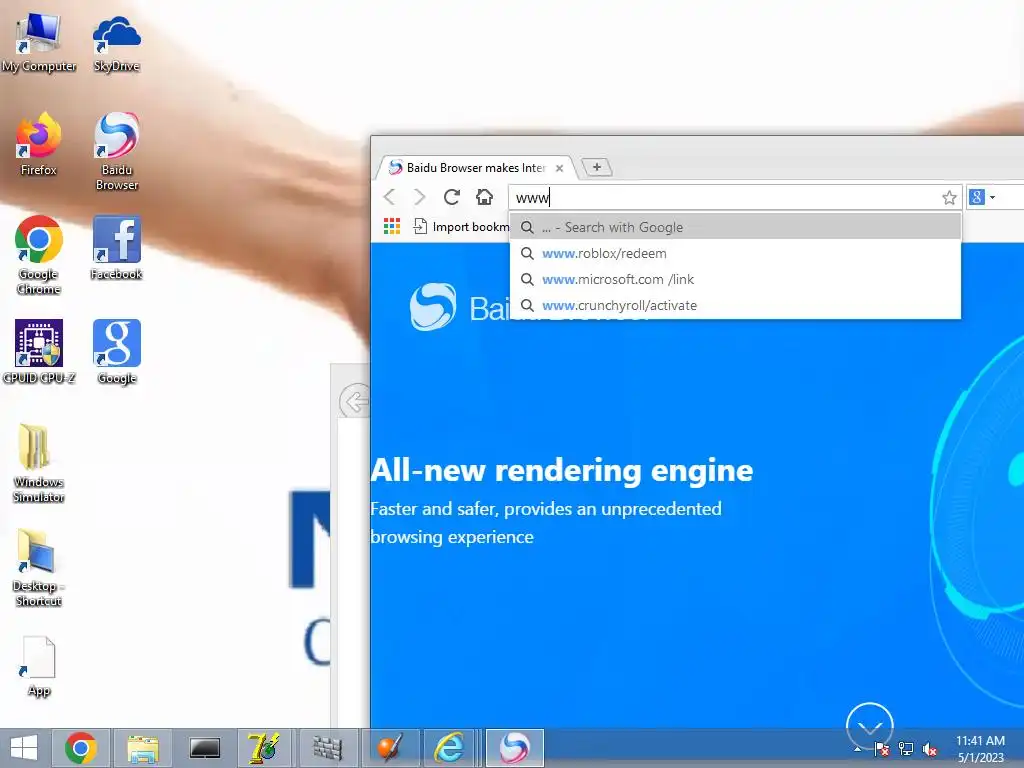
Task: Select the Baidu Browser makes Internet tab
Action: (475, 168)
